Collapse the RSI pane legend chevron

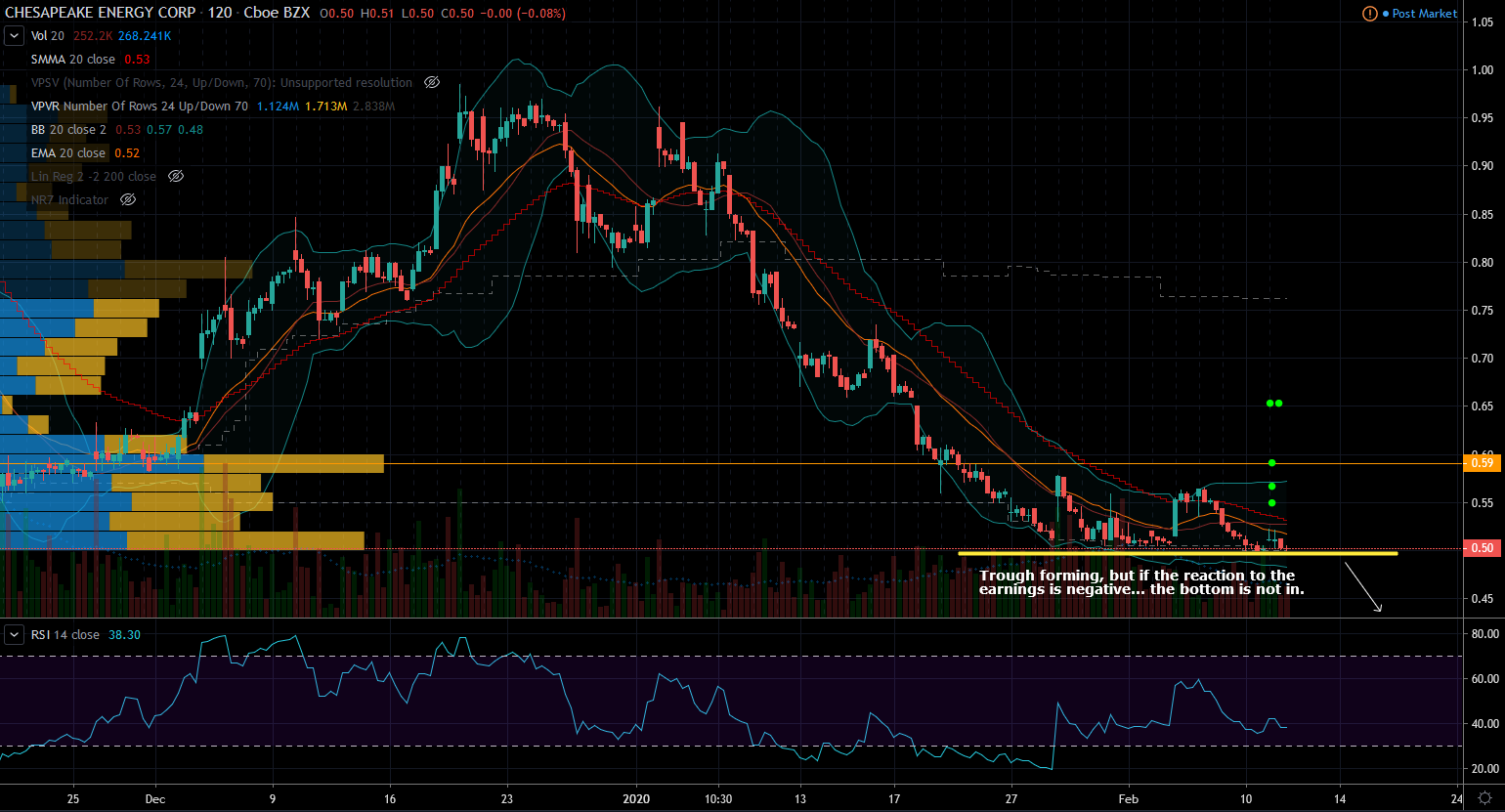pyautogui.click(x=14, y=635)
